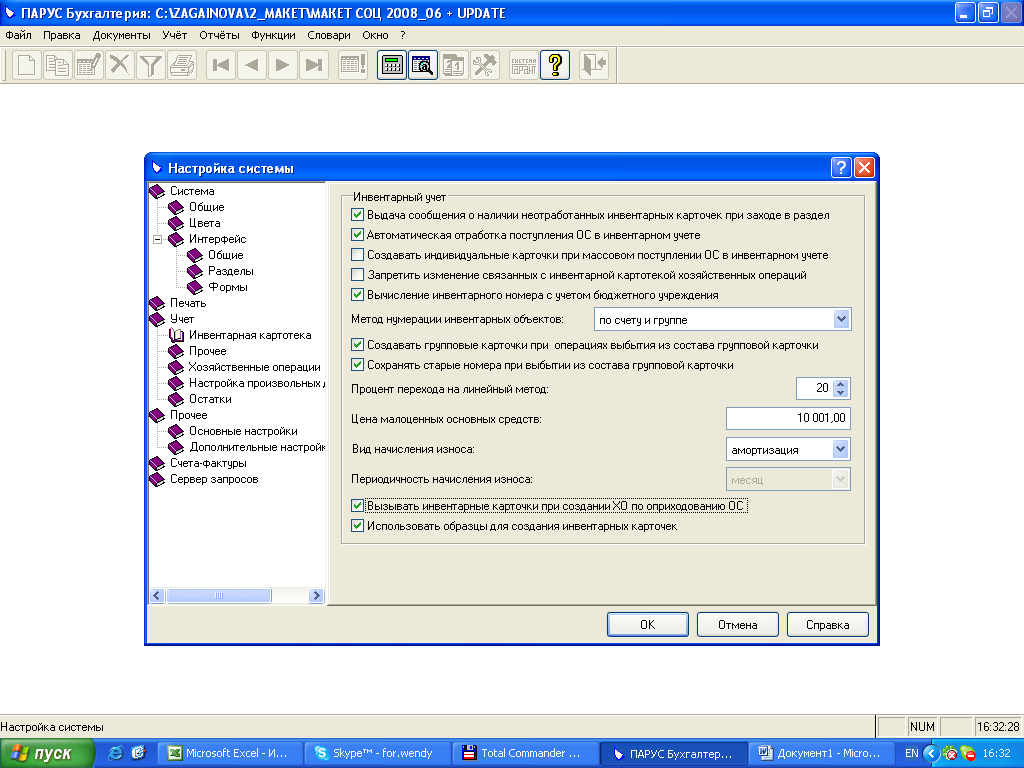The image size is (1024, 768).
Task: Open the calculator toolbar icon
Action: [392, 65]
